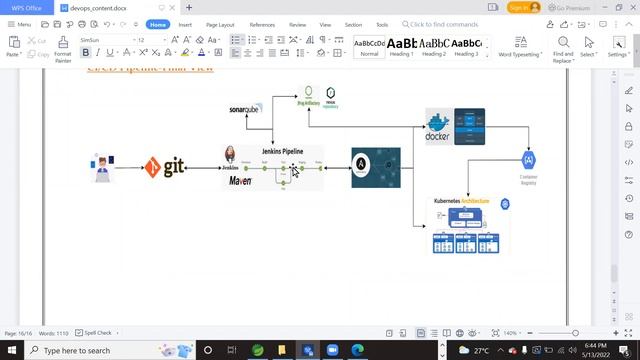
Task: Click the Go Premium button
Action: [569, 8]
